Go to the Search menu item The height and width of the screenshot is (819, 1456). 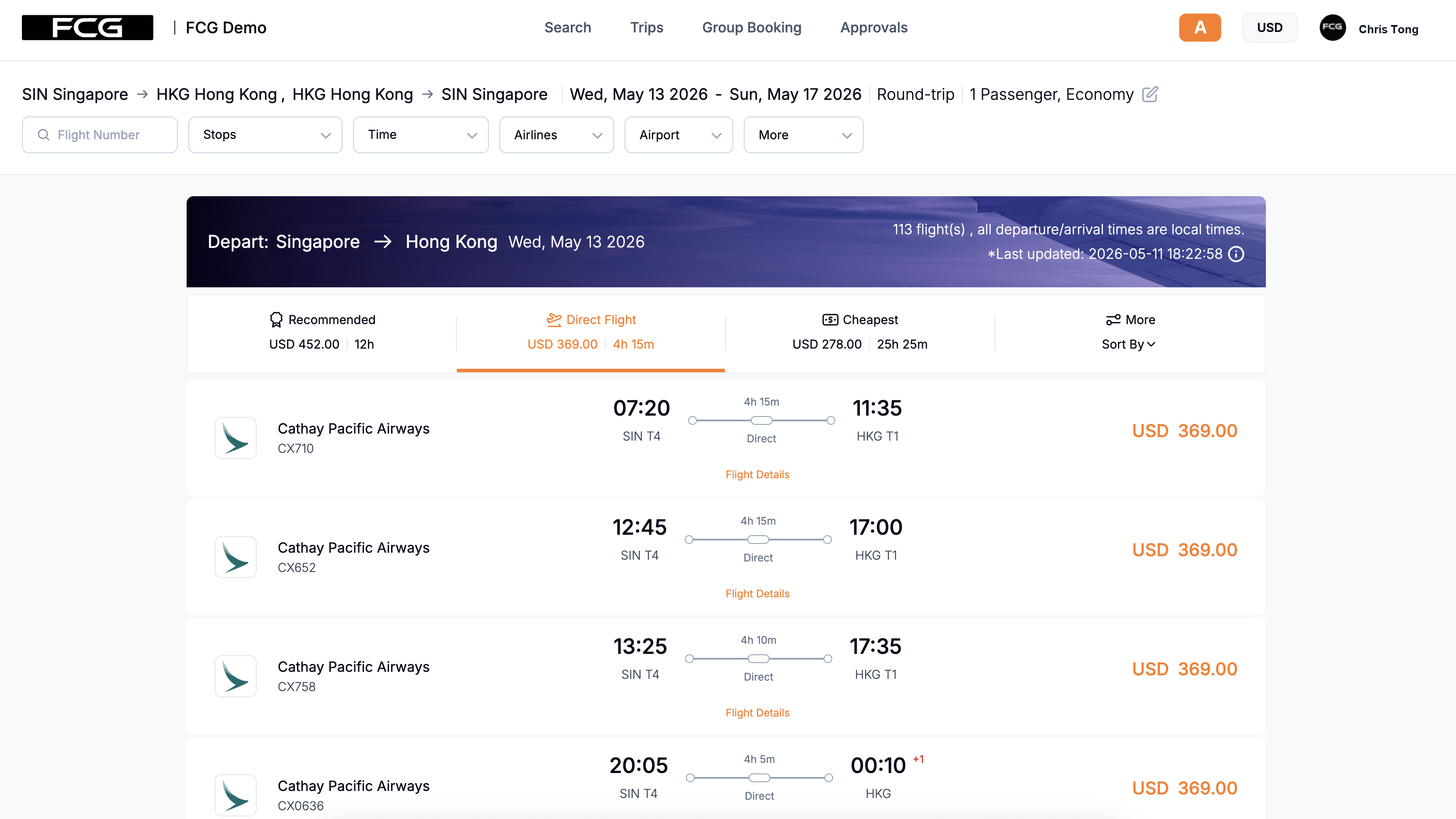coord(568,27)
